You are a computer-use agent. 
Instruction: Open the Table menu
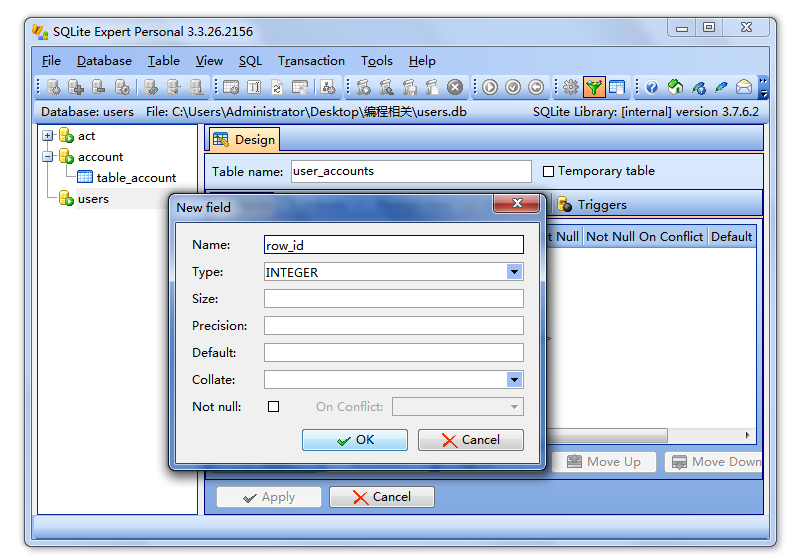(x=164, y=61)
